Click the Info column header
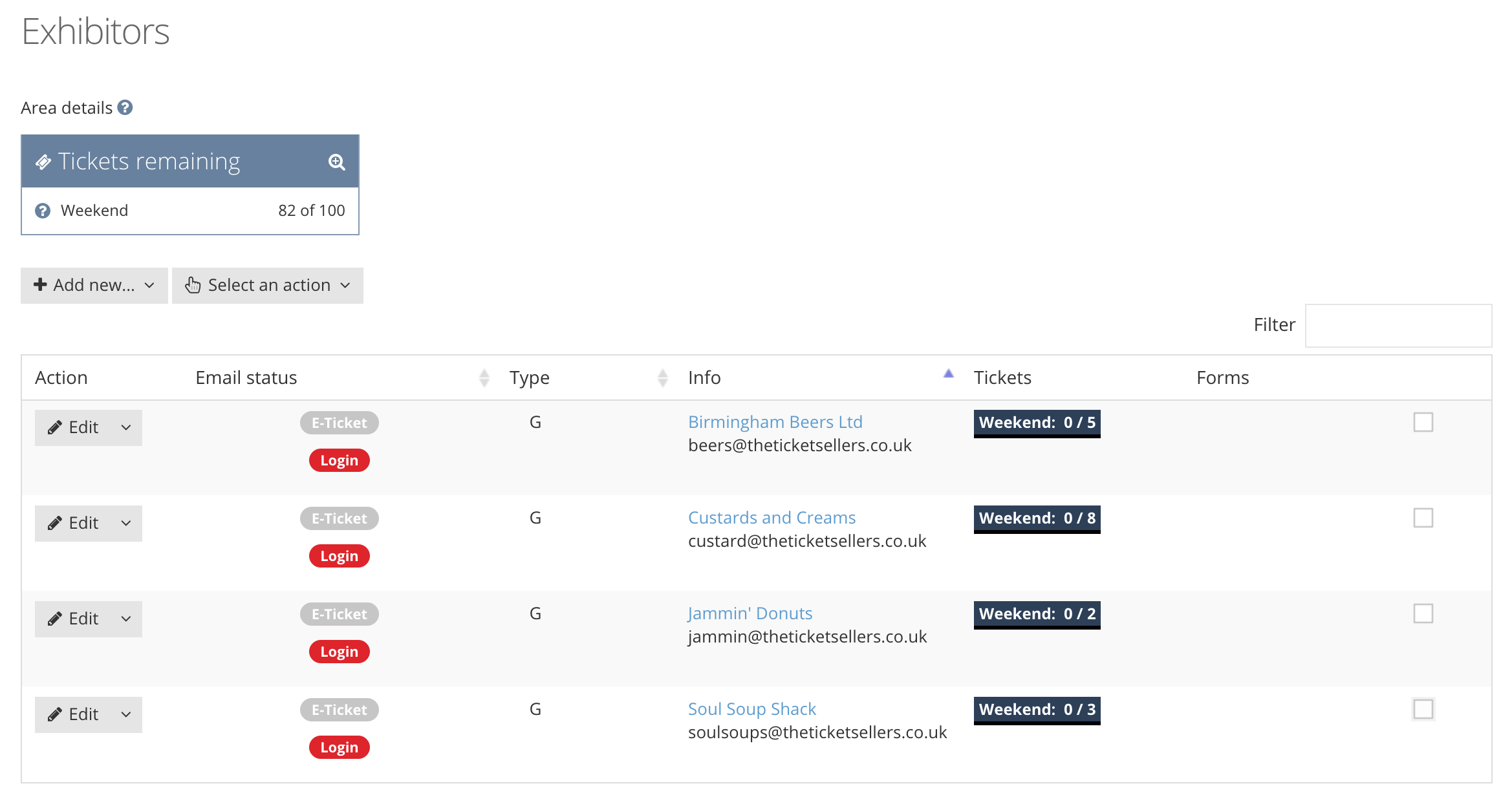This screenshot has width=1512, height=808. coord(704,377)
